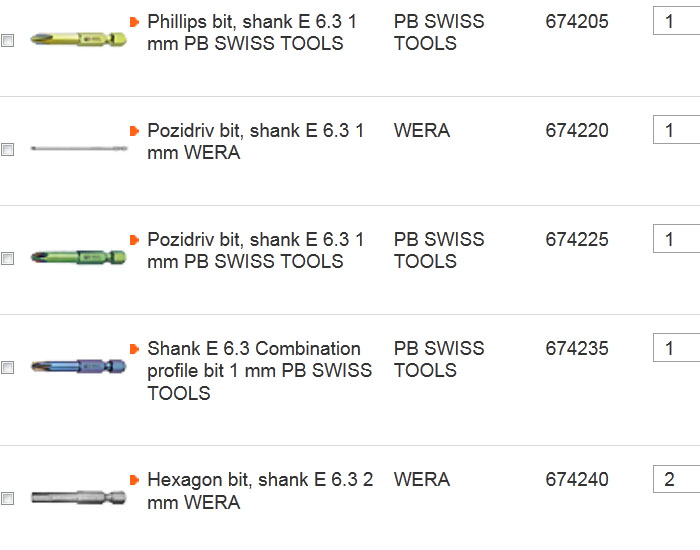
Task: Open the green Pozidriv PB Swiss Tools image
Action: (x=78, y=258)
